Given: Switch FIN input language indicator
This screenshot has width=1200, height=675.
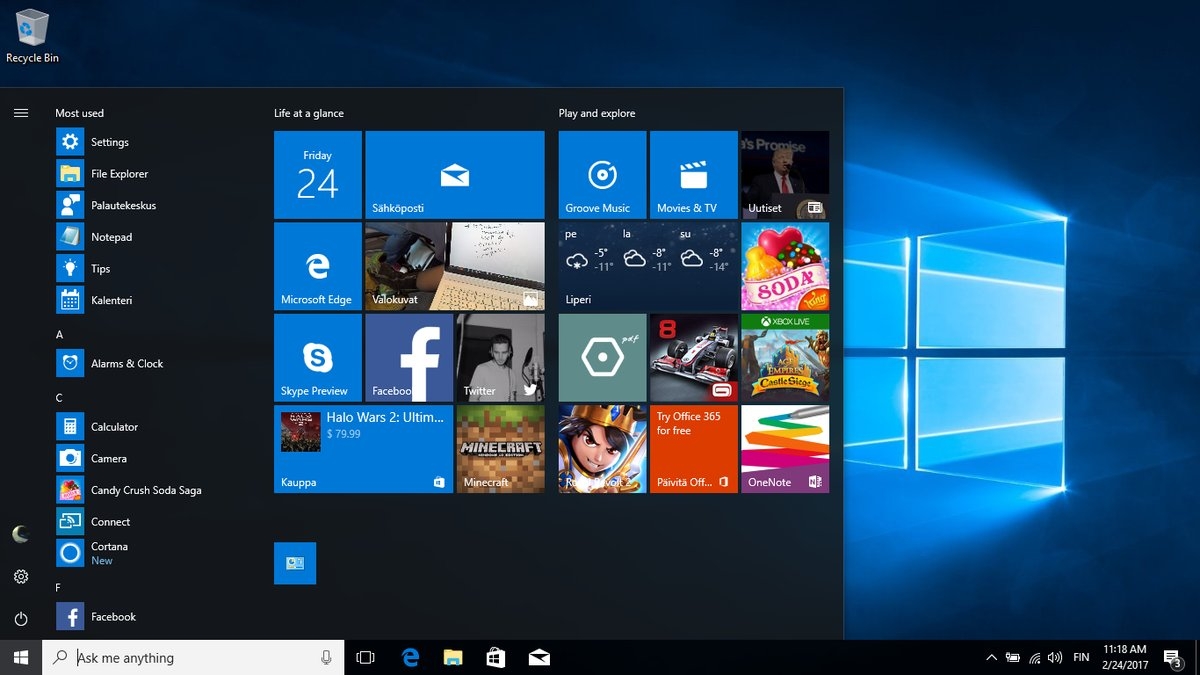Looking at the screenshot, I should point(1081,657).
